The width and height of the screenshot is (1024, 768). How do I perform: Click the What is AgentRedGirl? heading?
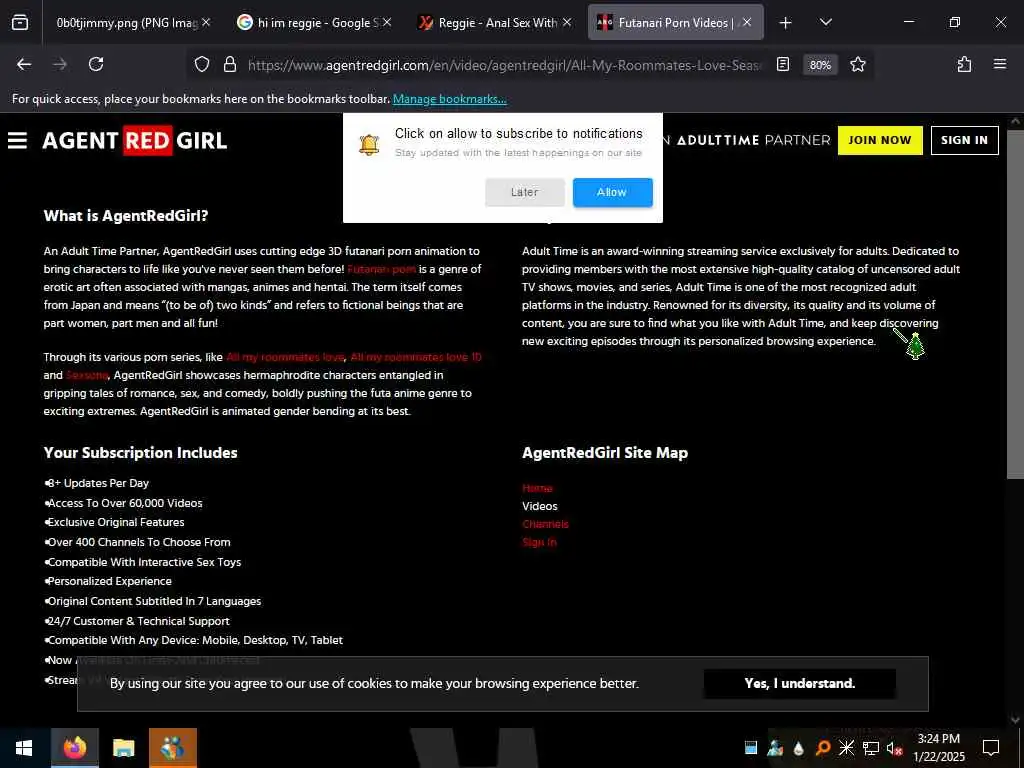(125, 216)
